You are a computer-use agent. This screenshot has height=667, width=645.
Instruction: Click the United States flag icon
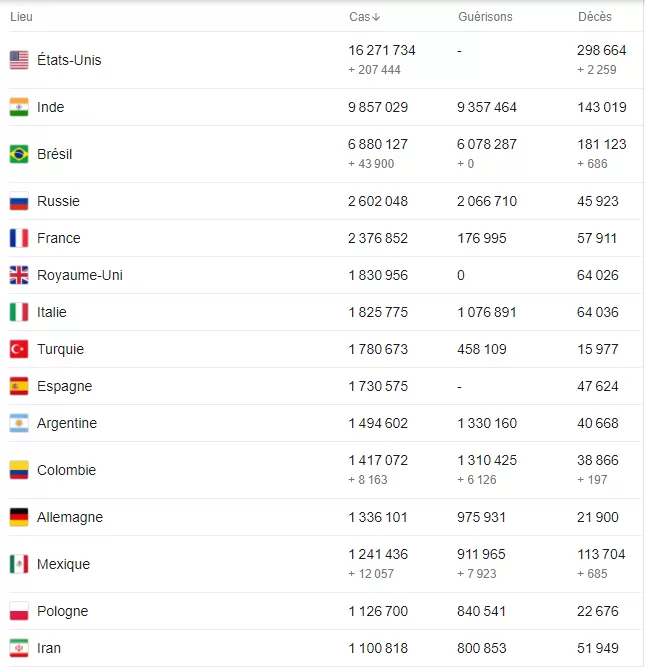coord(19,60)
